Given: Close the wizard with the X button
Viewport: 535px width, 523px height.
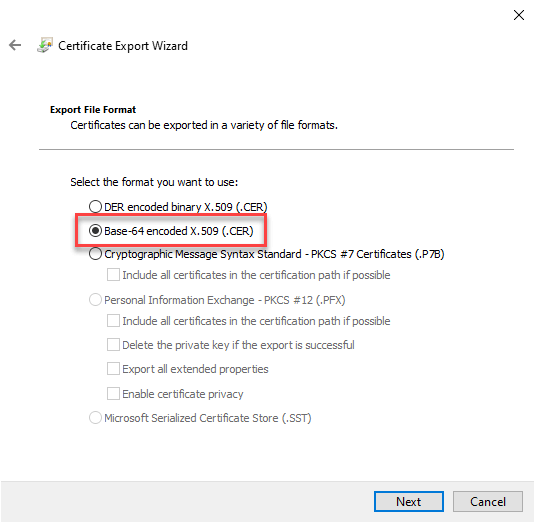Looking at the screenshot, I should click(x=519, y=15).
